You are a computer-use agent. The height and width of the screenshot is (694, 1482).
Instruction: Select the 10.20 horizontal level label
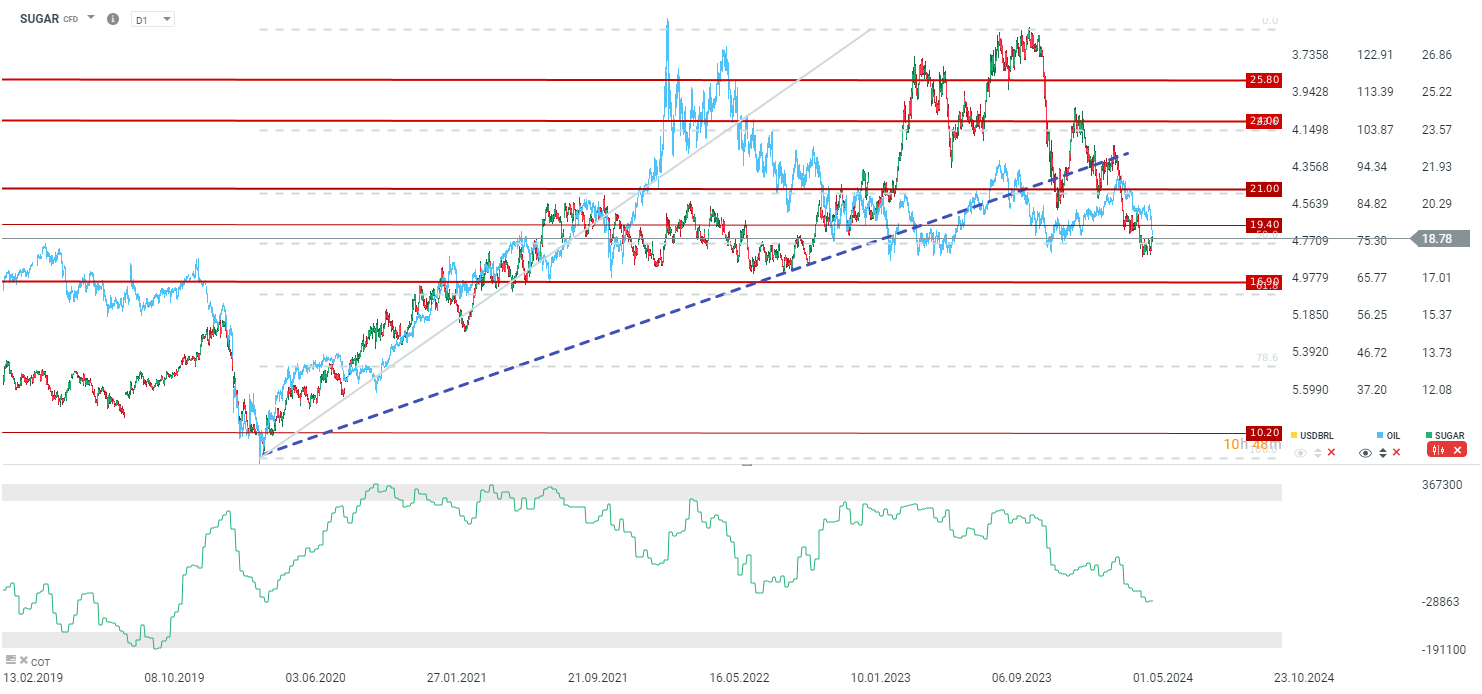click(x=1264, y=433)
